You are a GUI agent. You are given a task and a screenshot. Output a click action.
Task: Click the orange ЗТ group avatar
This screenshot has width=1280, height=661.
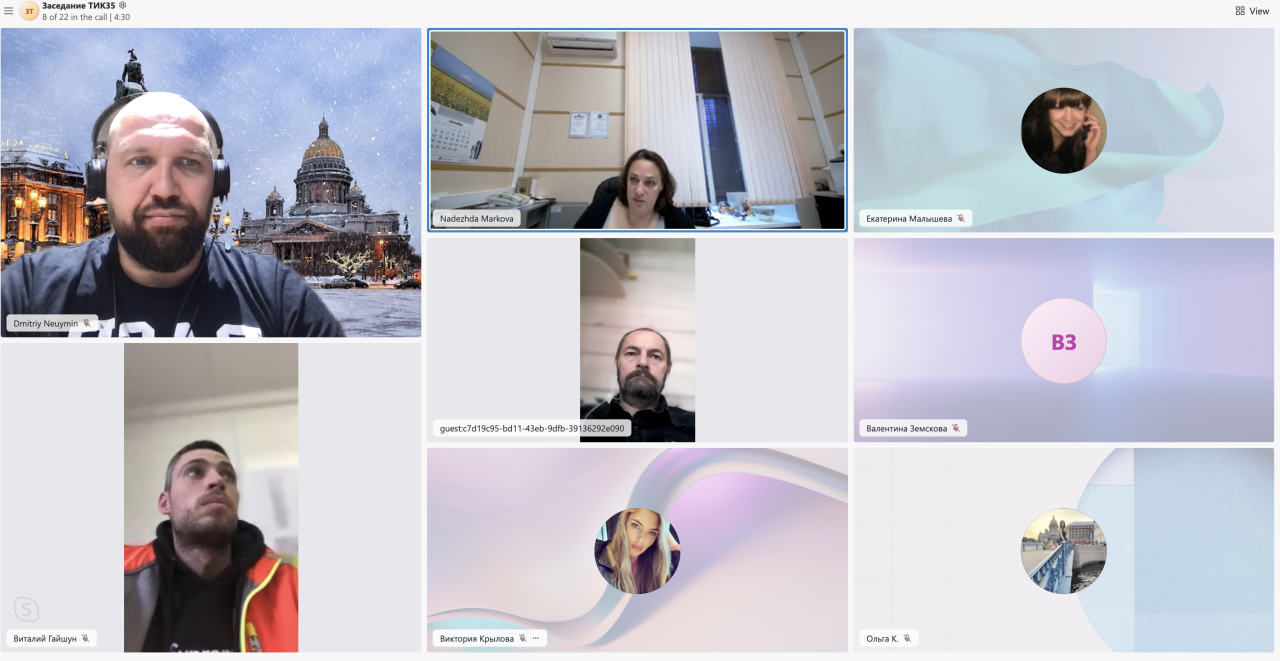pos(29,11)
